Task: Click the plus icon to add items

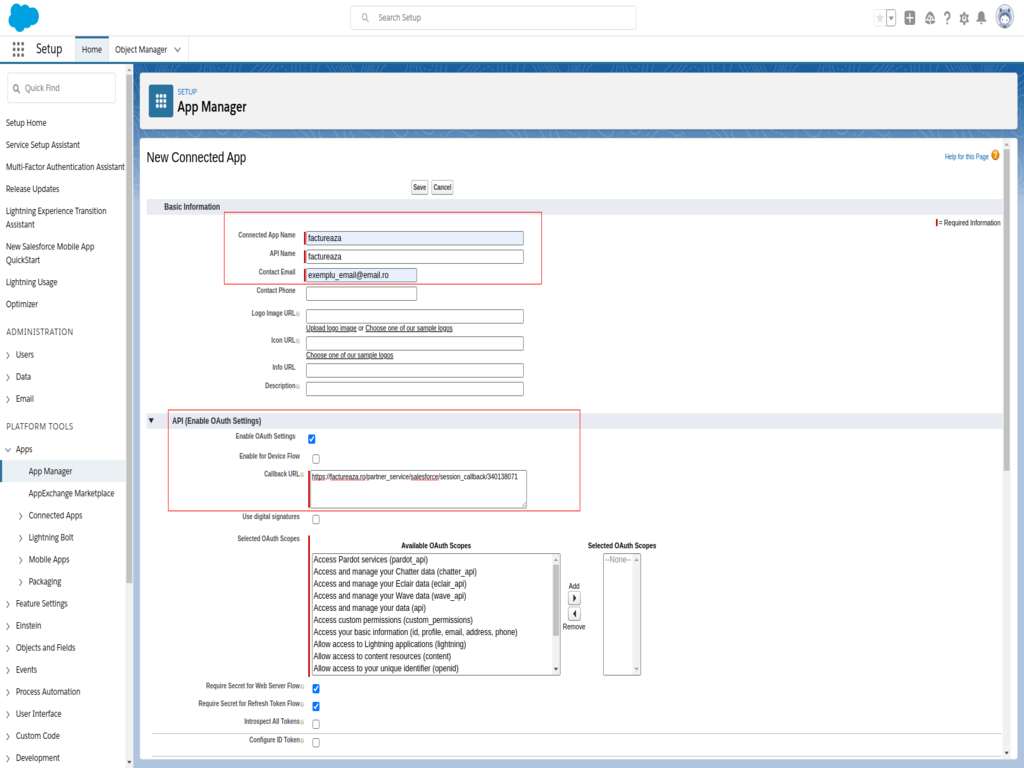Action: 909,17
